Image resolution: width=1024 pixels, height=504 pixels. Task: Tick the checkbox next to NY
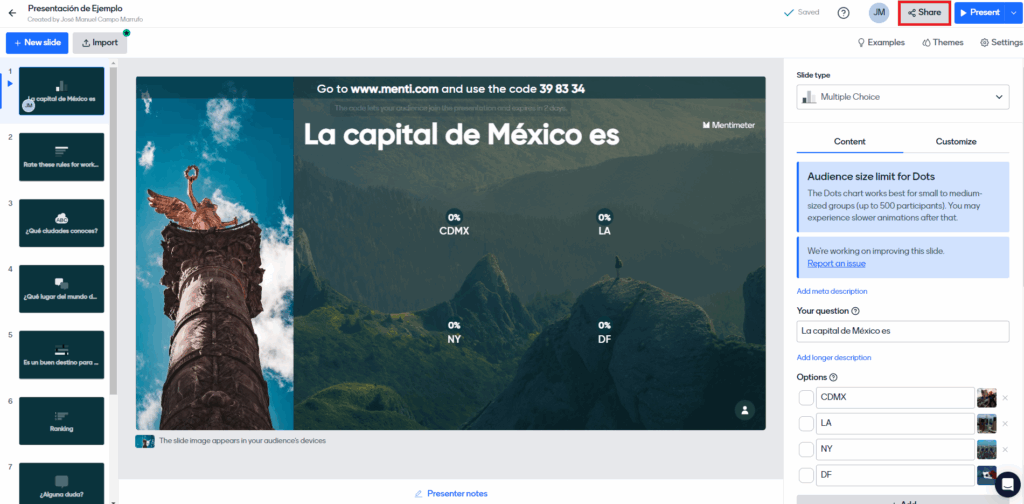(806, 449)
